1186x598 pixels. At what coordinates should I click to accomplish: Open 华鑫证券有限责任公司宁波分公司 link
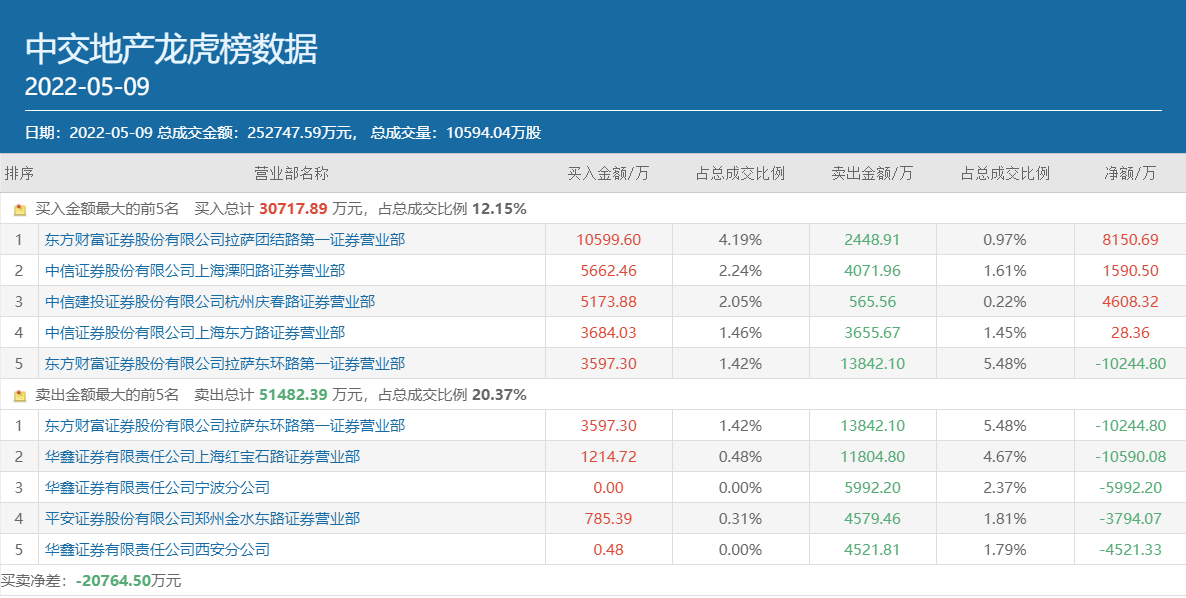click(x=157, y=488)
